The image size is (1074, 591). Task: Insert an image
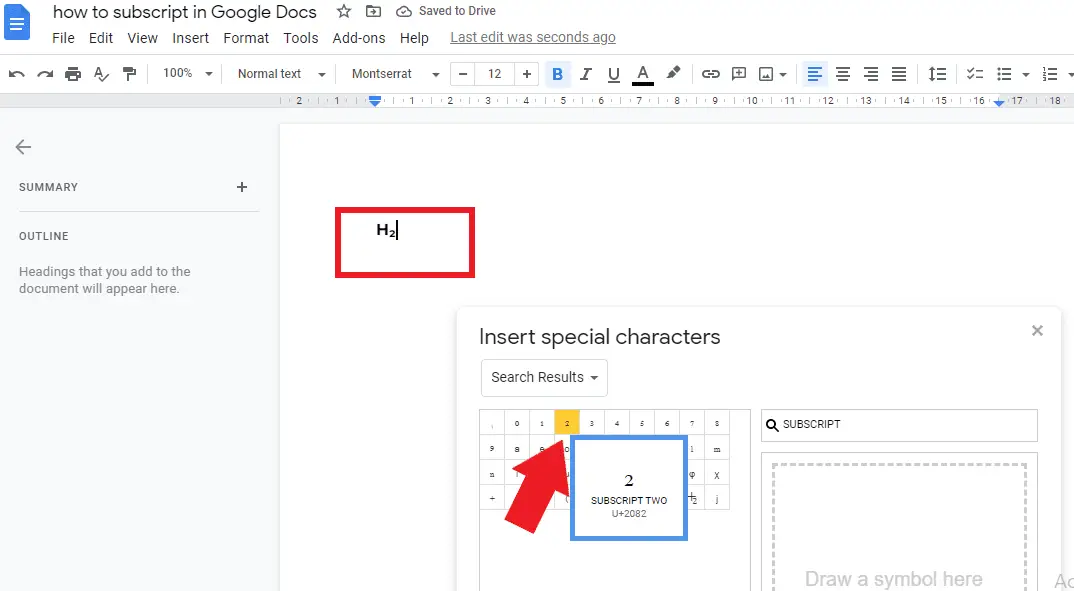point(766,73)
